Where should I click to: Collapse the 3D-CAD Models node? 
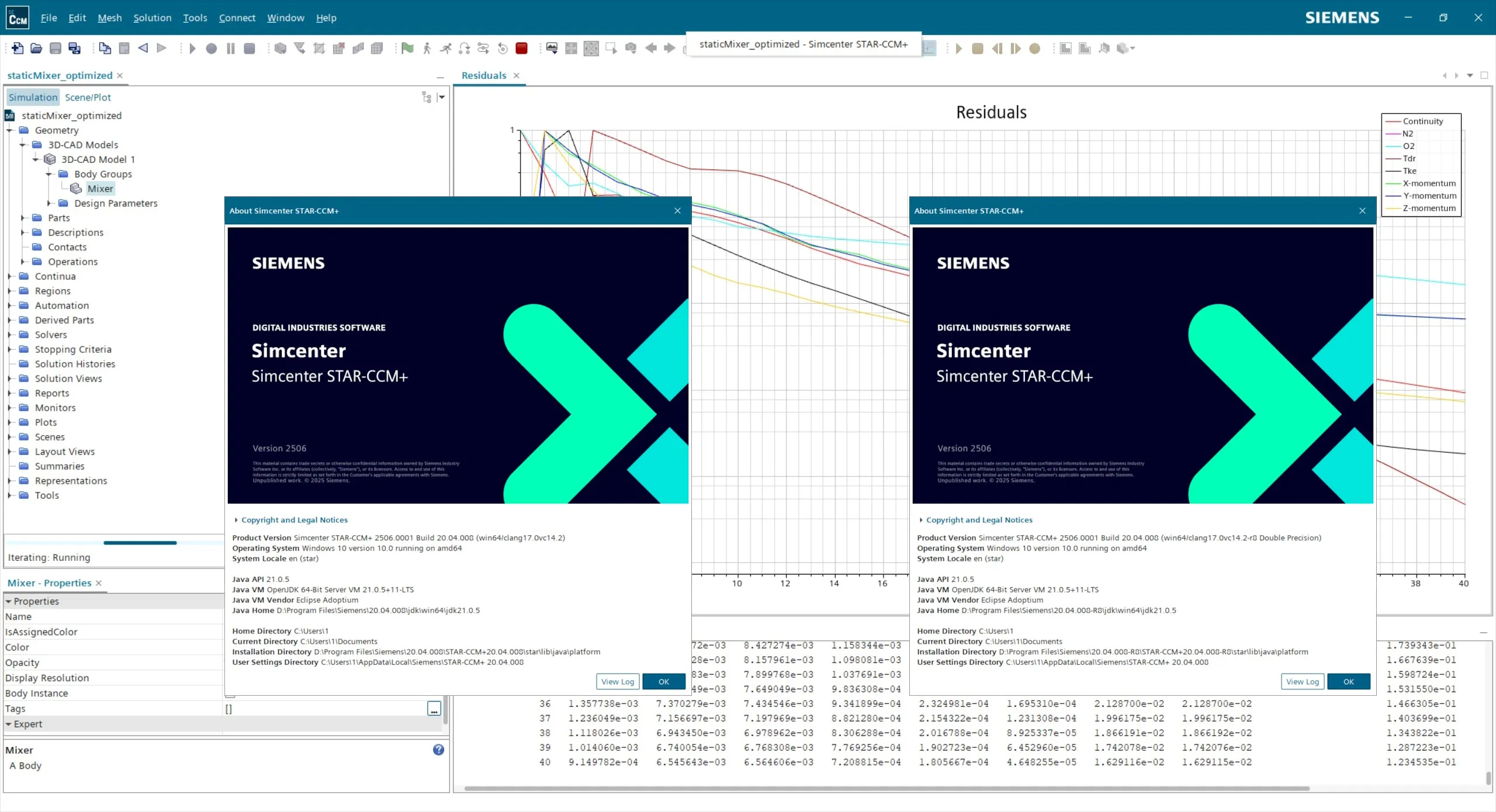pyautogui.click(x=23, y=145)
